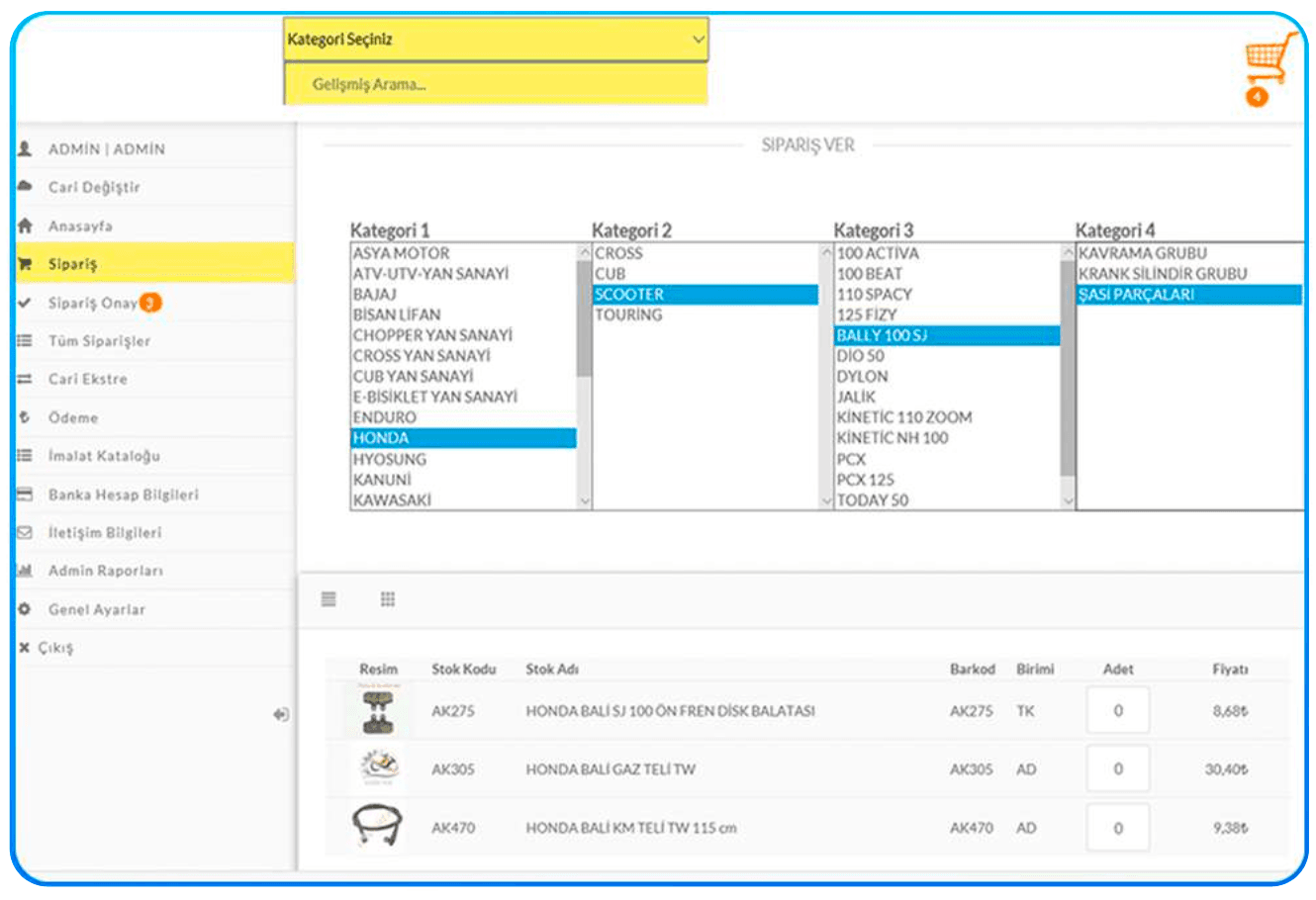Click Kategori 1 scrollbar thumb
Viewport: 1316px width, 900px height.
tap(584, 318)
